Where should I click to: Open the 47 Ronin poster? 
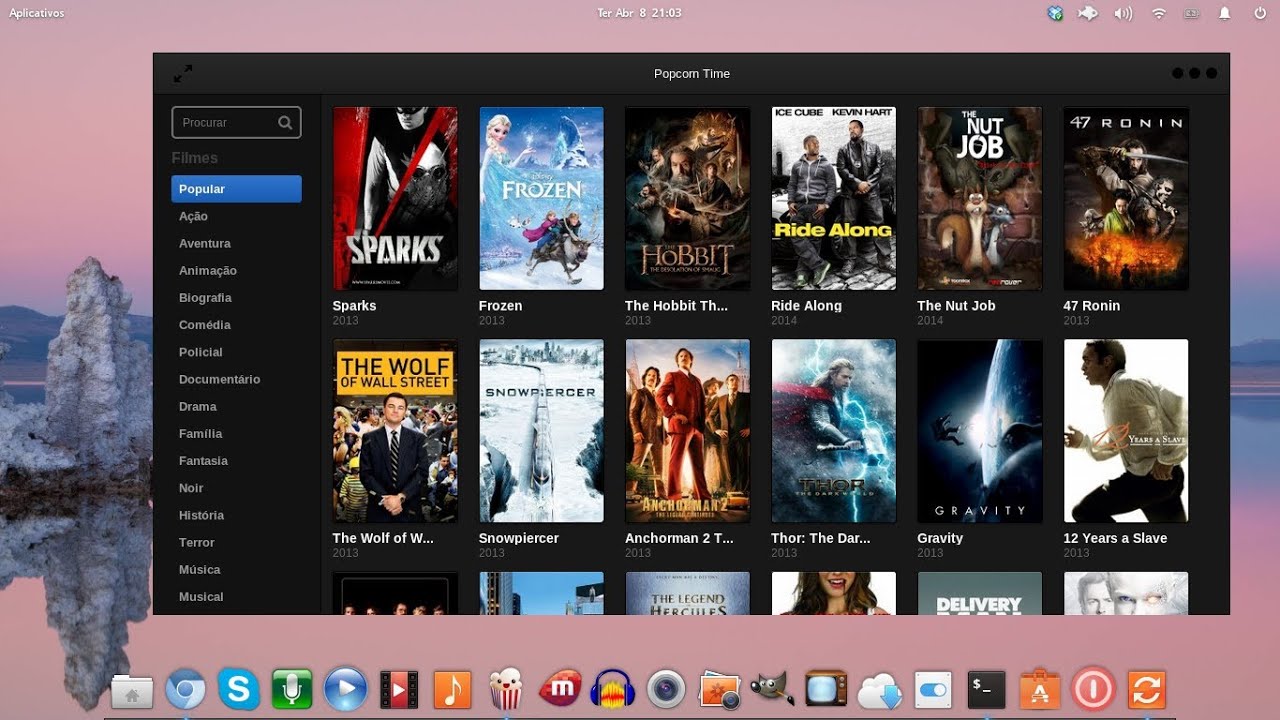[x=1126, y=198]
